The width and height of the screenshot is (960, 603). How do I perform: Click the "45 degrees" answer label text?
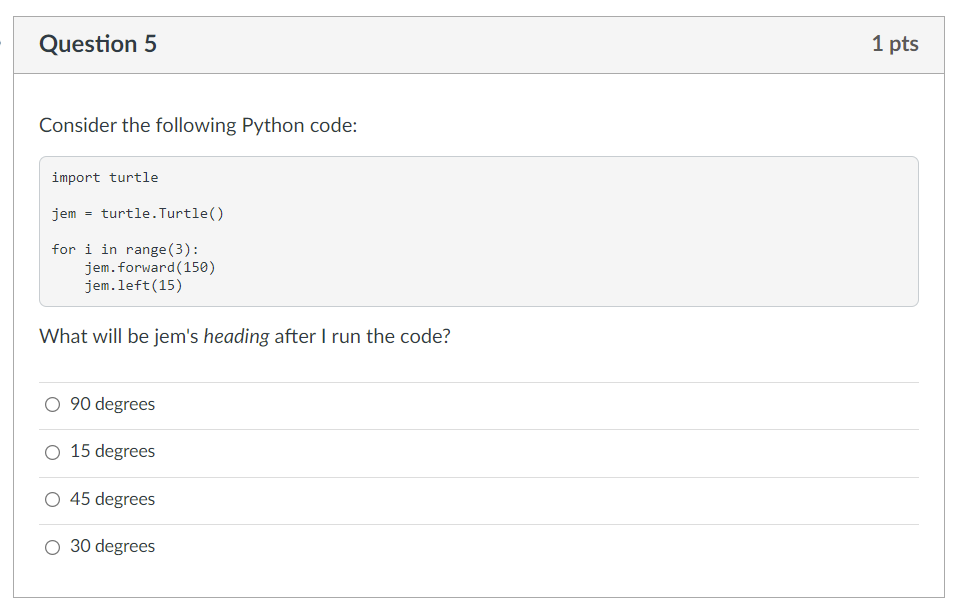(x=113, y=499)
